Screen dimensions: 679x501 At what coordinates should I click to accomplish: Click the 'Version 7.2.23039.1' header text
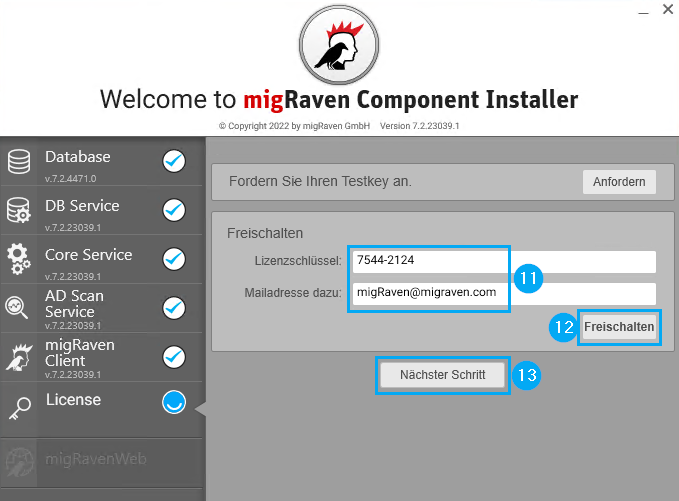(420, 126)
